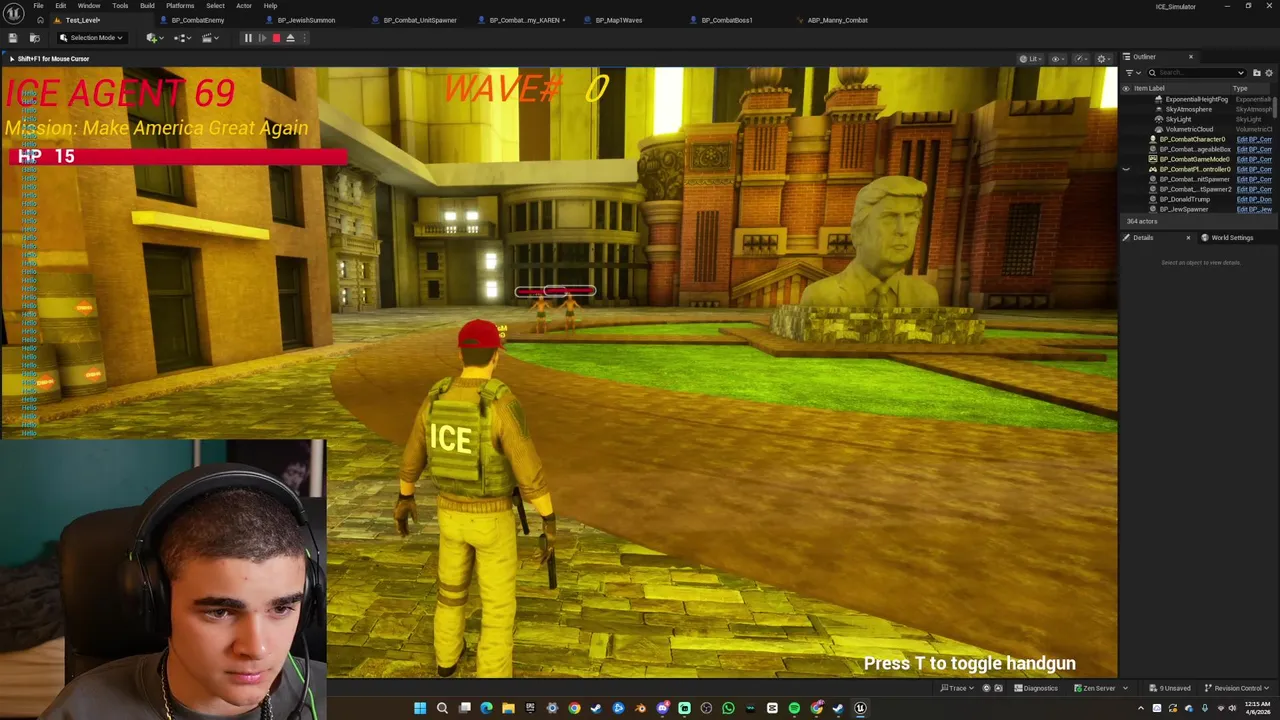This screenshot has height=720, width=1280.
Task: Open the Zen Server status dropdown
Action: click(x=1100, y=688)
